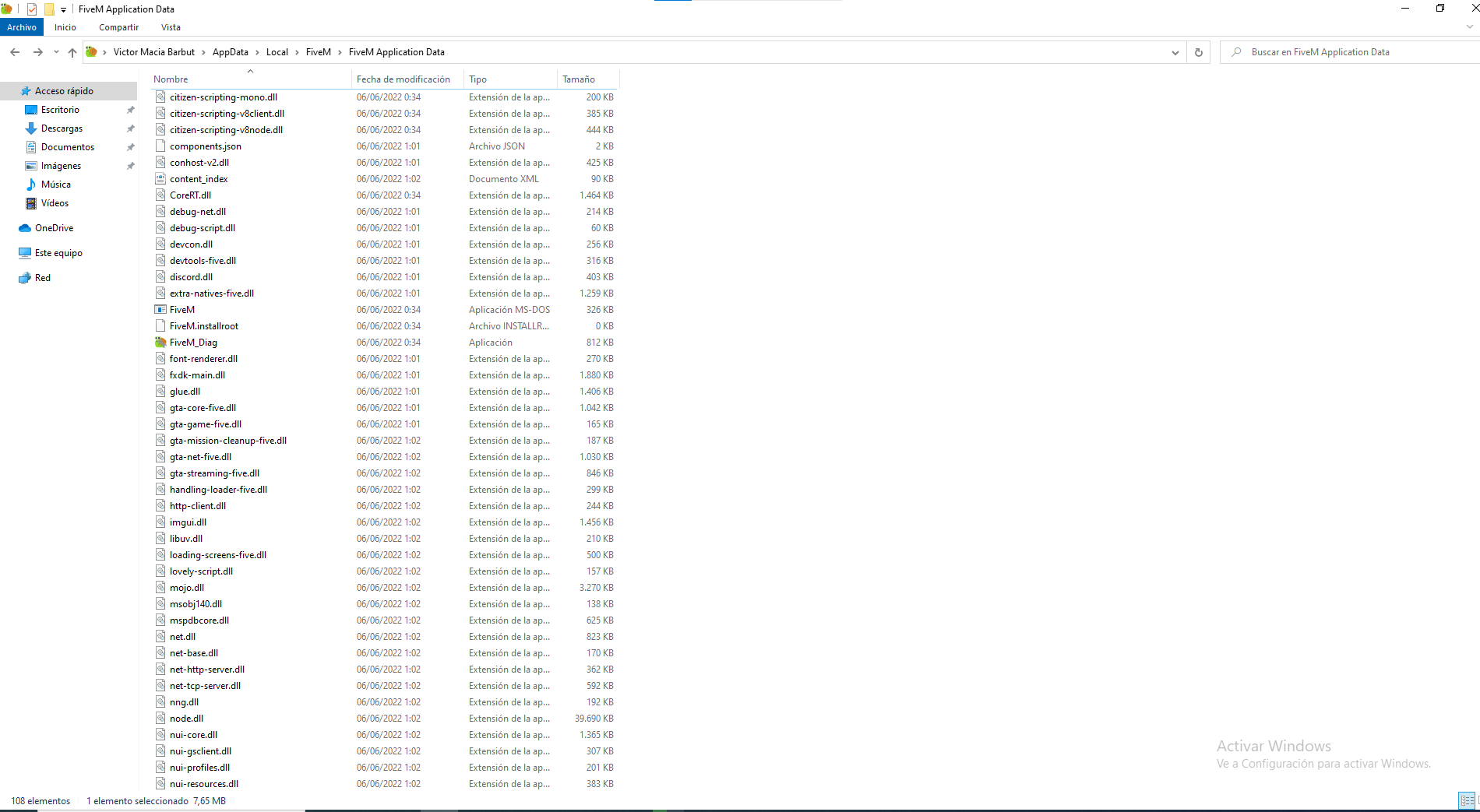Screen dimensions: 1480x812
Task: Select the extra-natives-five.dll file name
Action: click(212, 294)
